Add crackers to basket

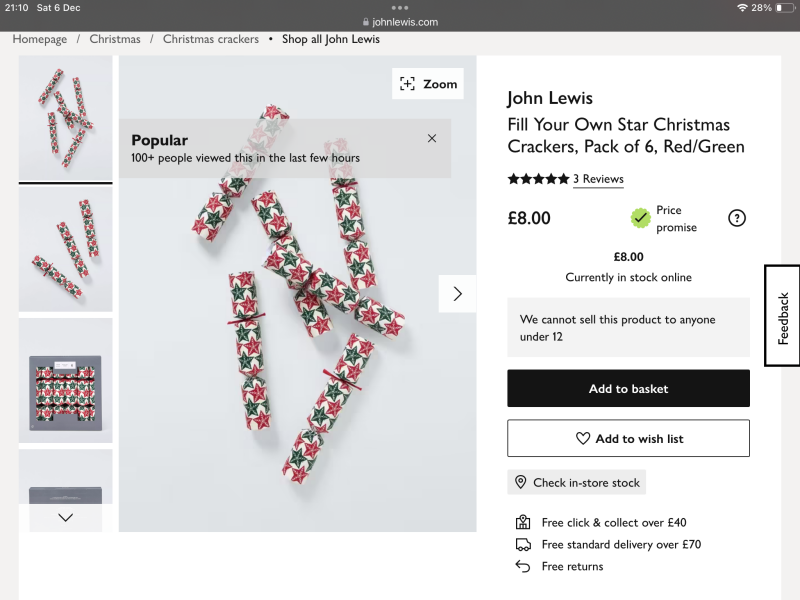click(x=628, y=389)
